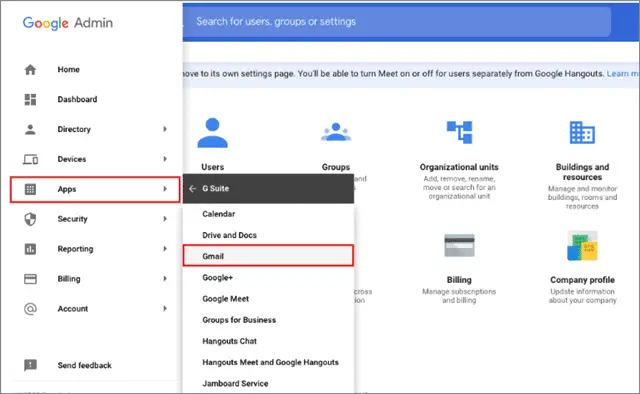Screen dimensions: 640x394
Task: Click the G Suite menu header
Action: coord(268,189)
